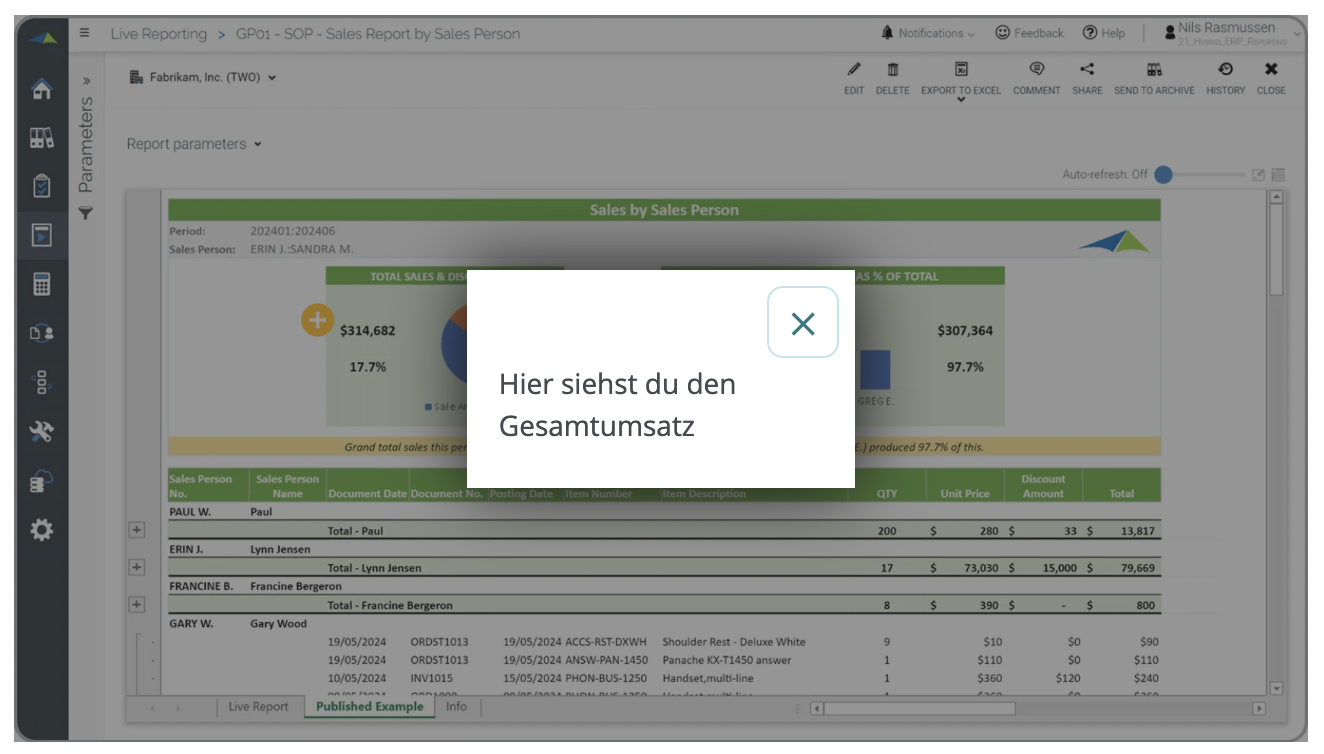Switch to the Live Report tab

258,706
